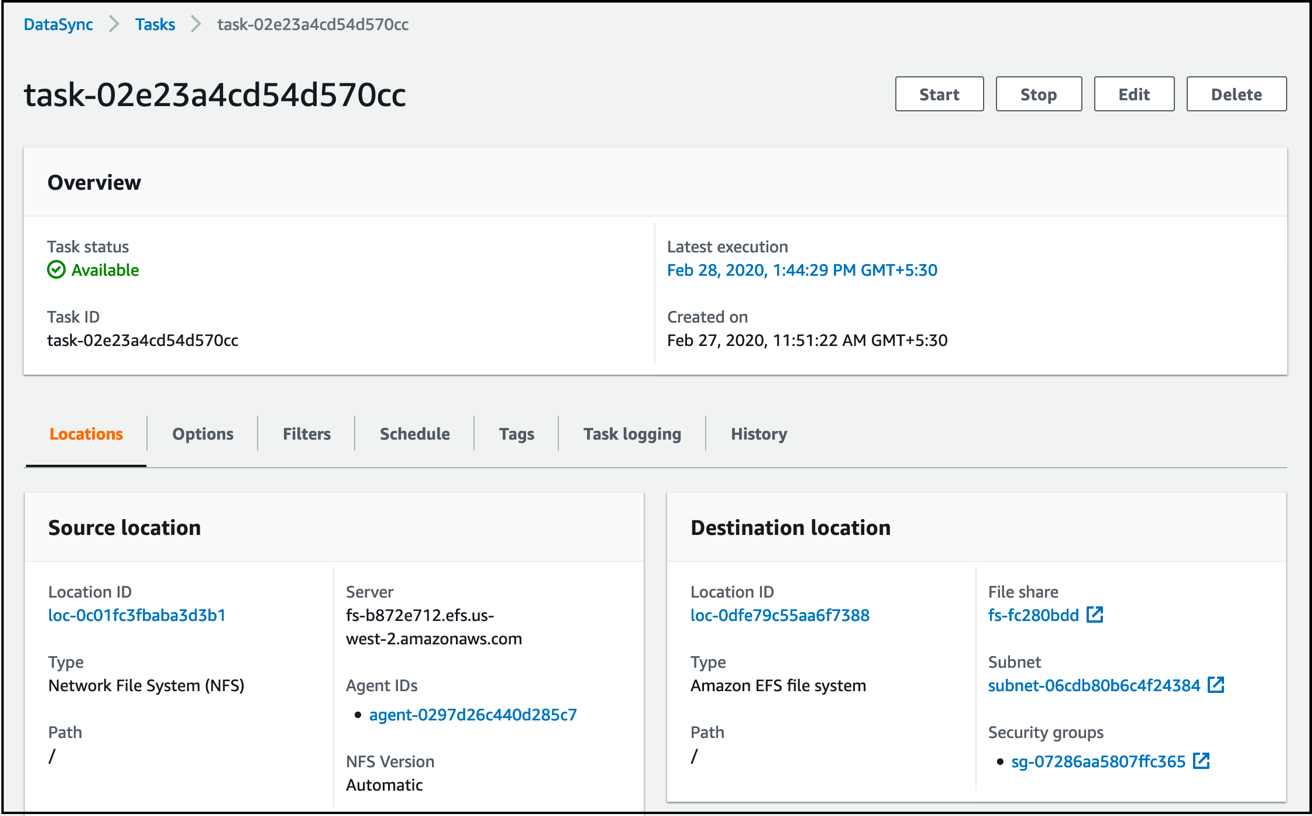Viewport: 1312px width, 816px height.
Task: Open the latest execution Feb 28 link
Action: 801,269
